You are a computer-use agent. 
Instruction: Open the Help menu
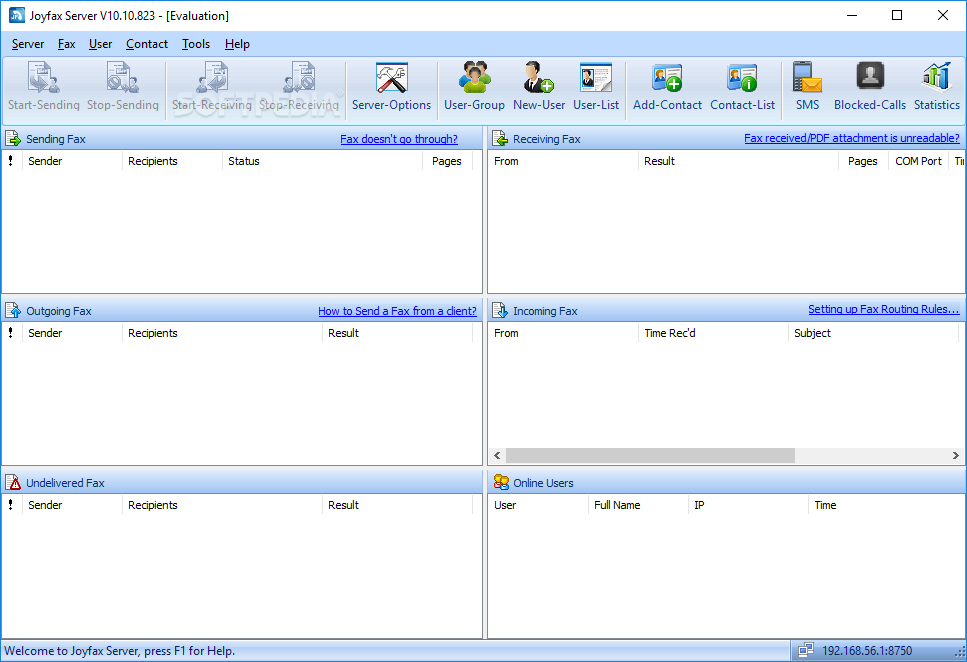[x=237, y=44]
